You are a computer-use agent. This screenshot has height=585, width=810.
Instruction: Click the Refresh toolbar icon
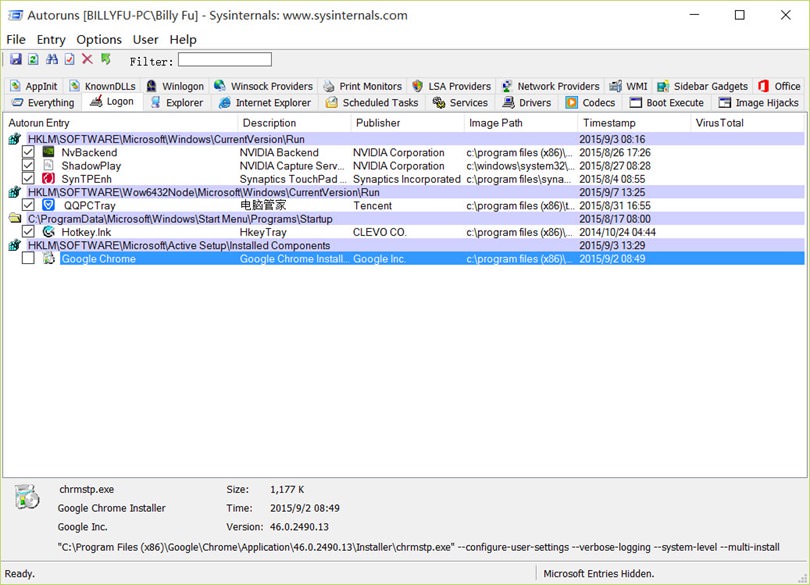pyautogui.click(x=33, y=59)
